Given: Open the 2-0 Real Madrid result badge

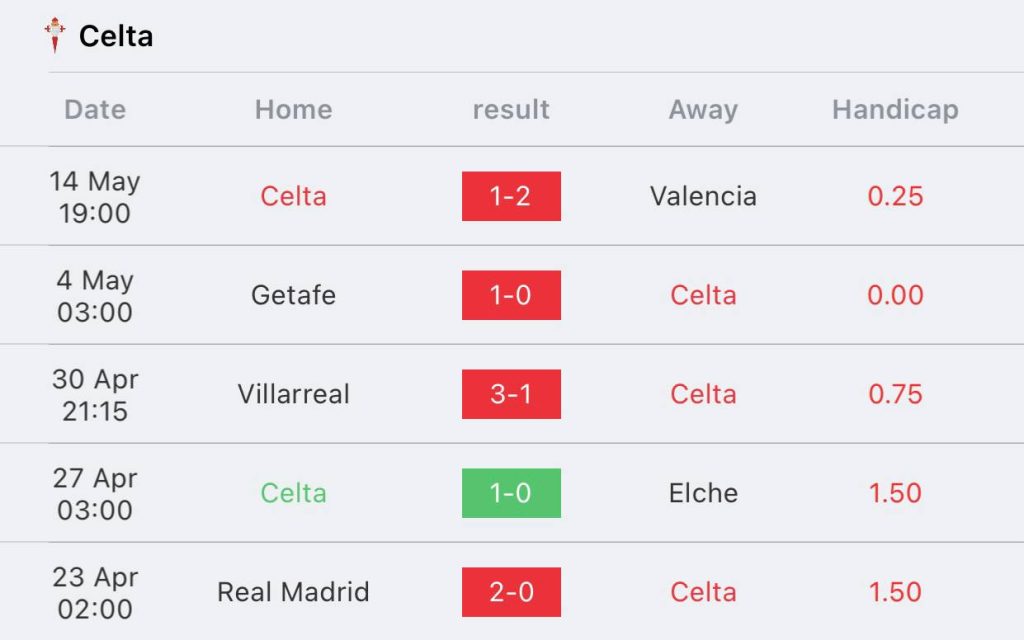Looking at the screenshot, I should (511, 592).
